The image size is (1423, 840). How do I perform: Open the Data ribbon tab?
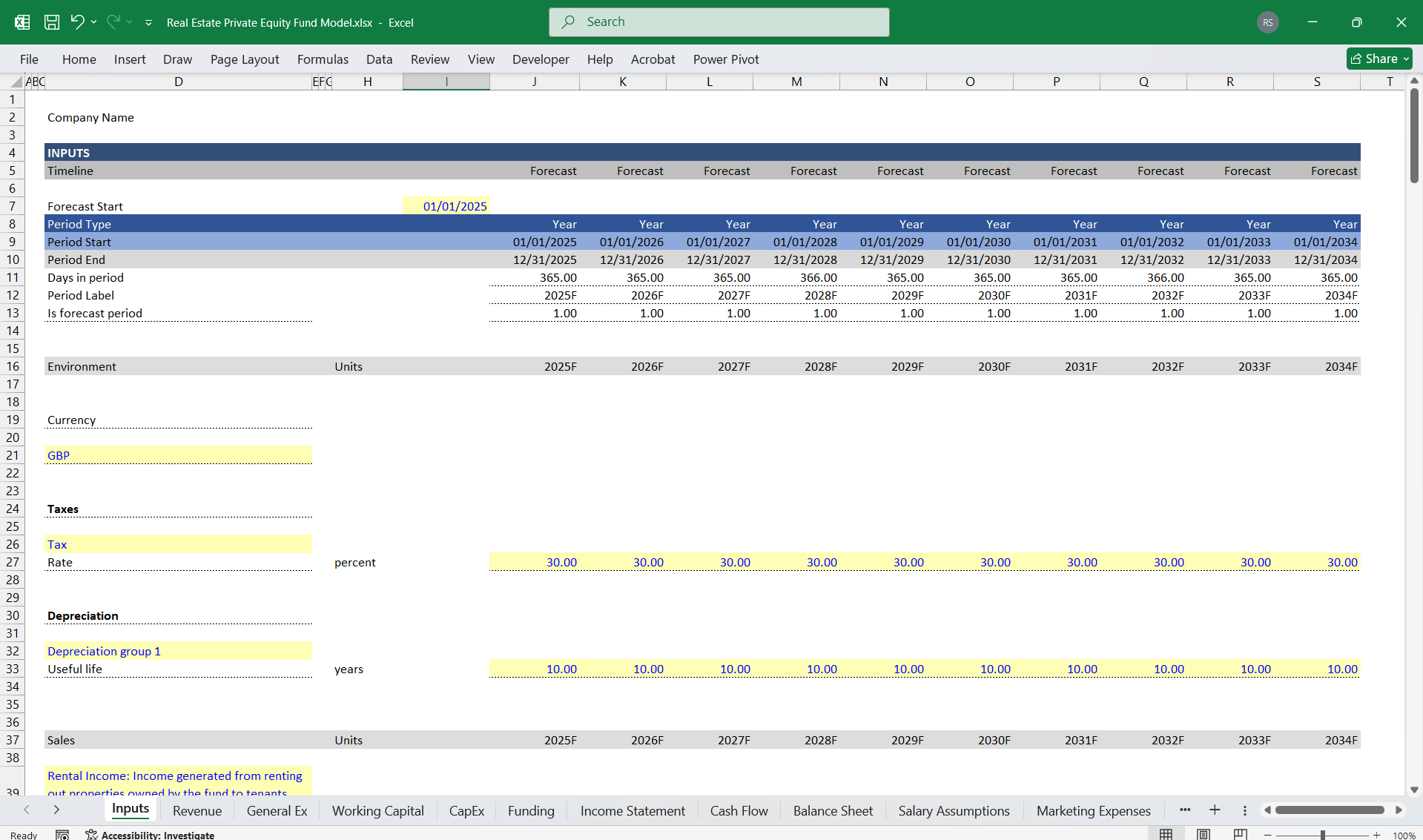379,59
